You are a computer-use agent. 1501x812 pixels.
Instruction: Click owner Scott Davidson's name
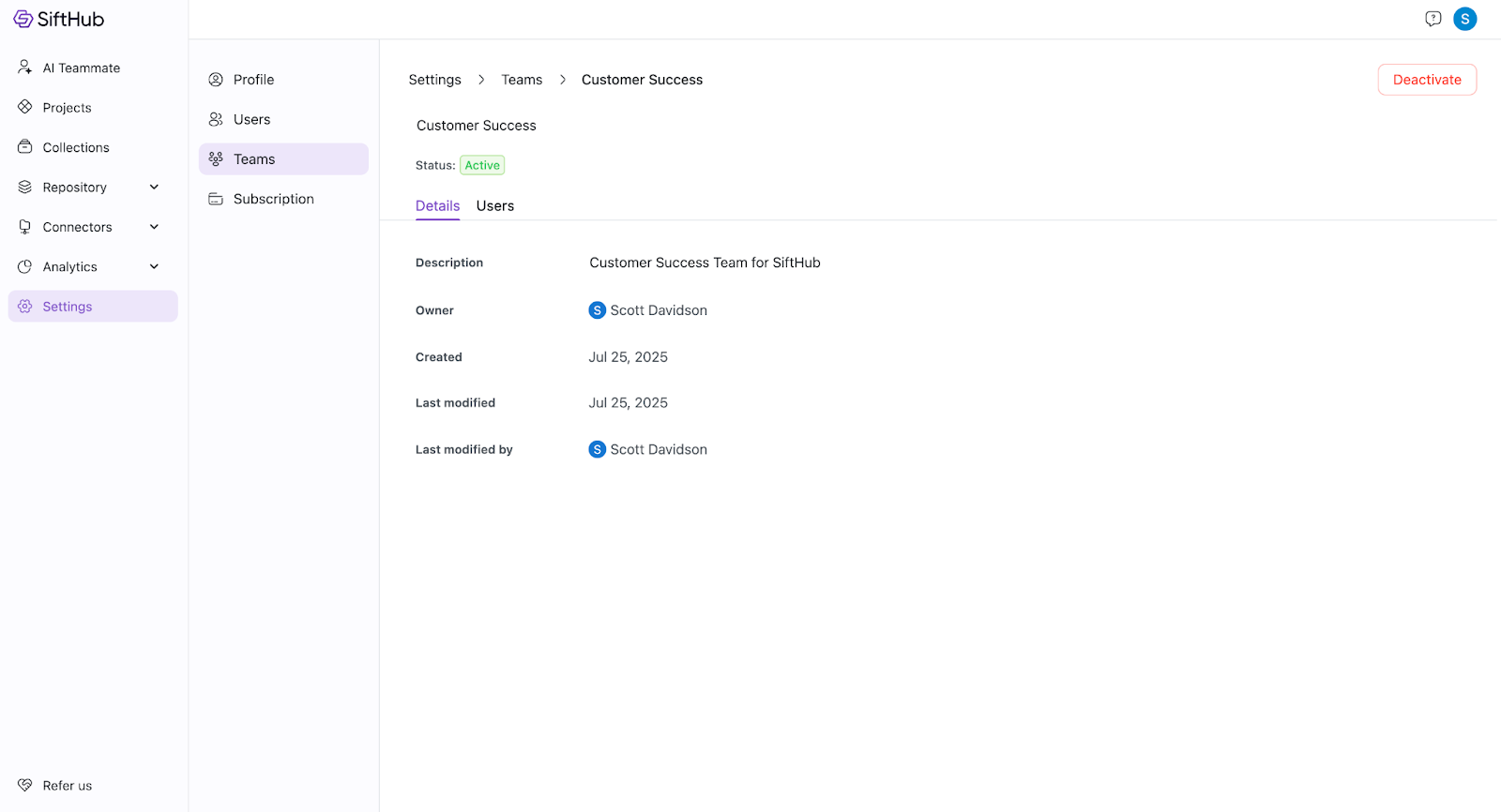[658, 310]
